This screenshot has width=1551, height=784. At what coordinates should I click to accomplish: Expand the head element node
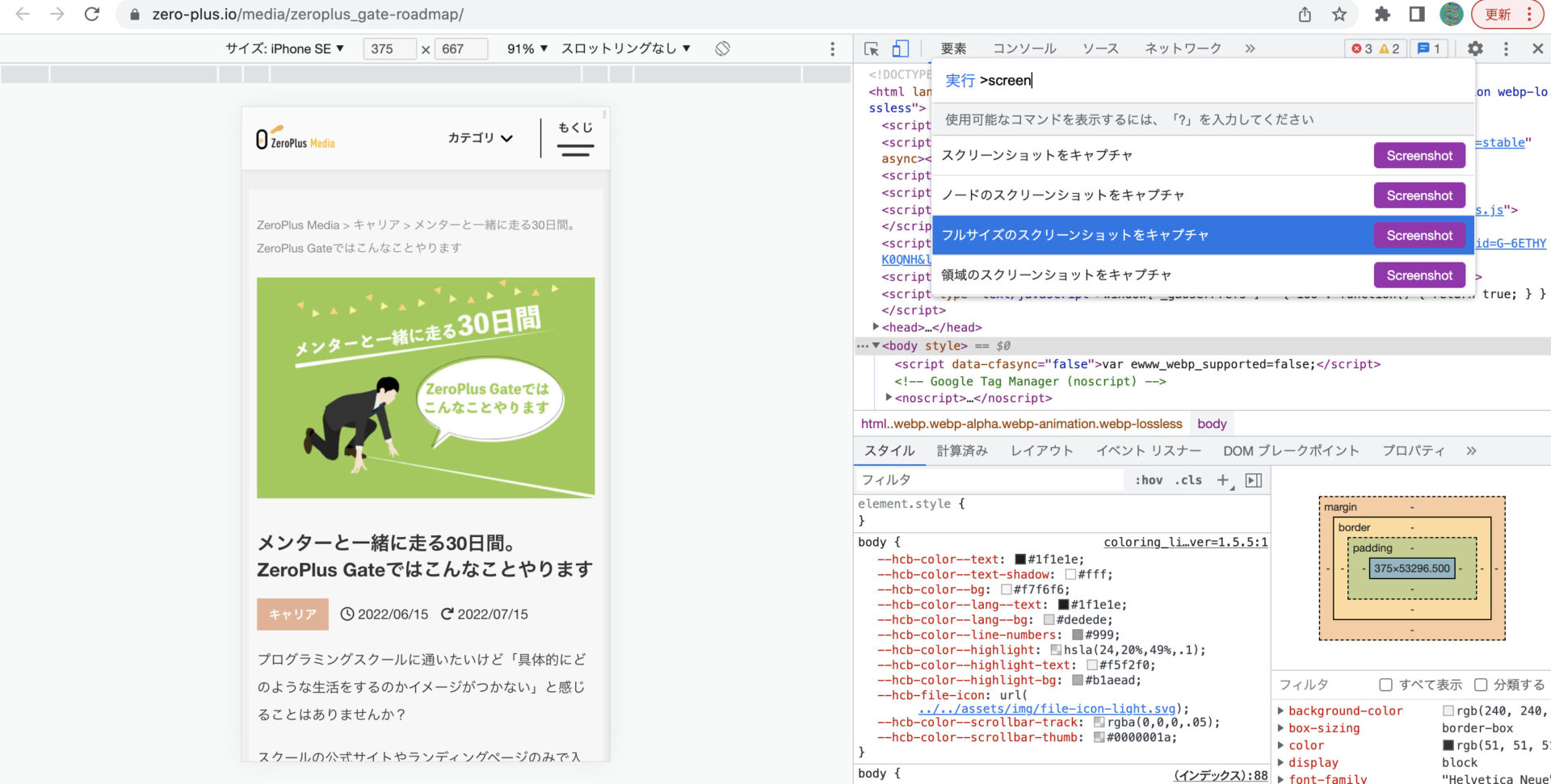[876, 326]
